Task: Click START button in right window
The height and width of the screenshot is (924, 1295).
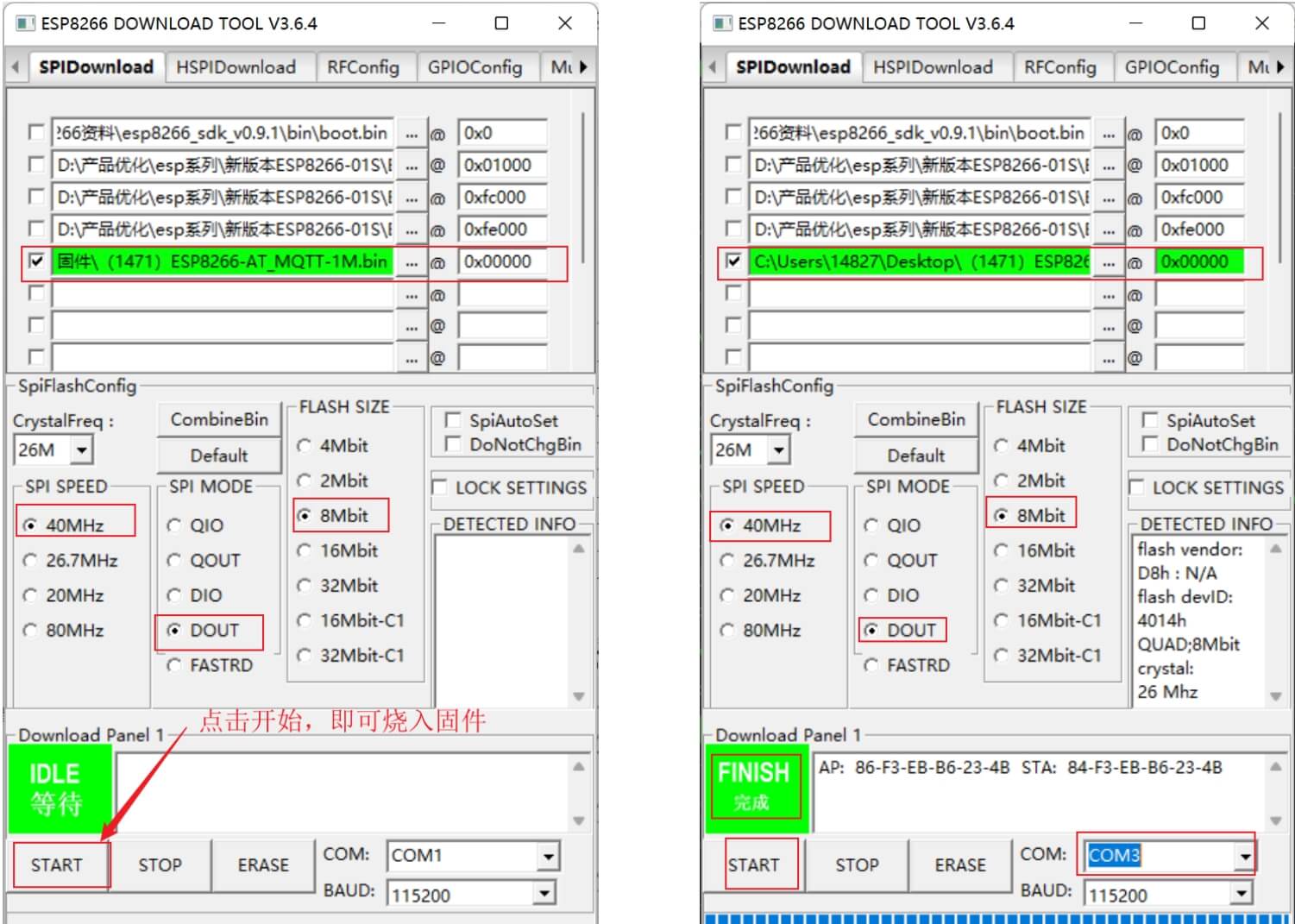Action: (x=753, y=865)
